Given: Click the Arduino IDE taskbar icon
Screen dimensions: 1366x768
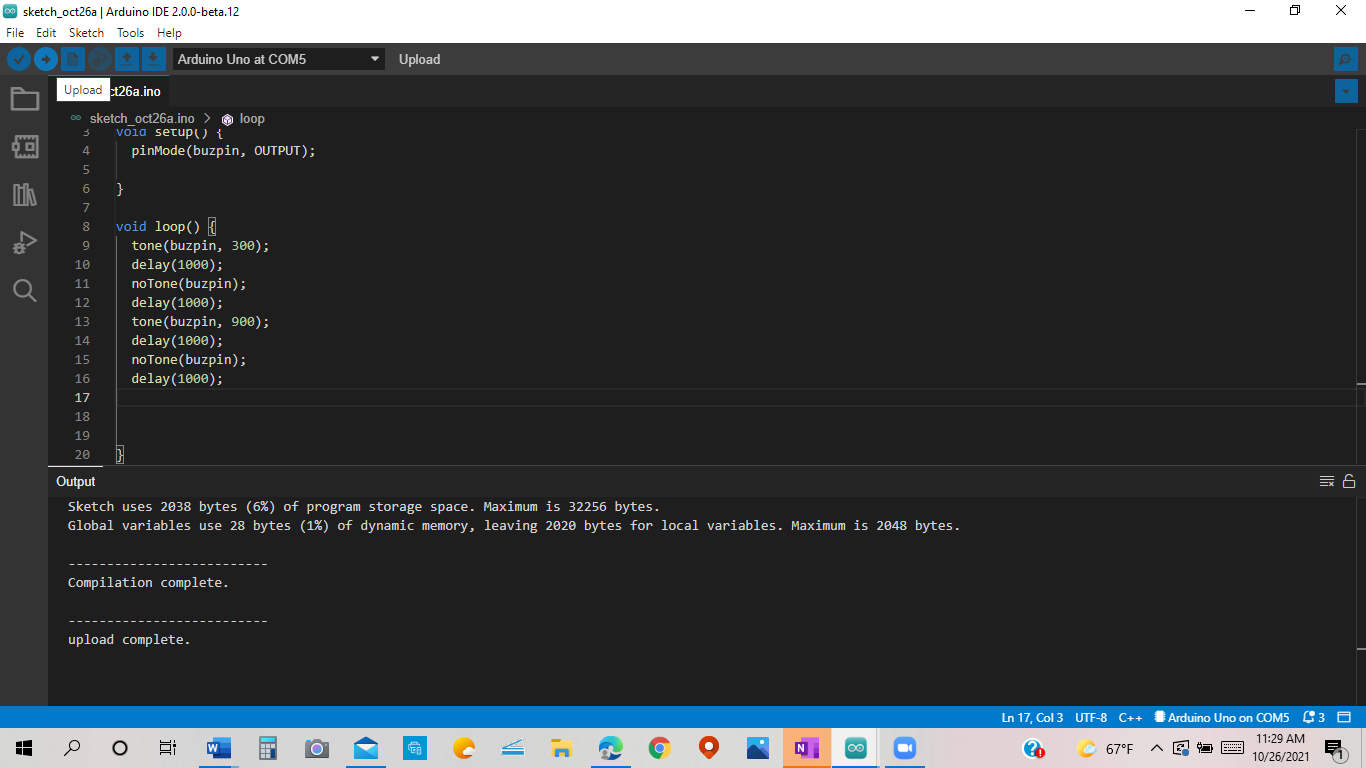Looking at the screenshot, I should (x=855, y=748).
